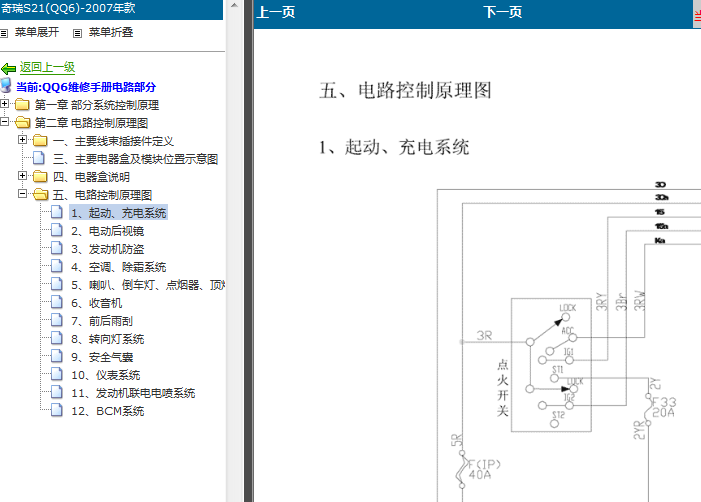Click the icon beside 当前:QQ6维修手册电路部分

click(6, 85)
